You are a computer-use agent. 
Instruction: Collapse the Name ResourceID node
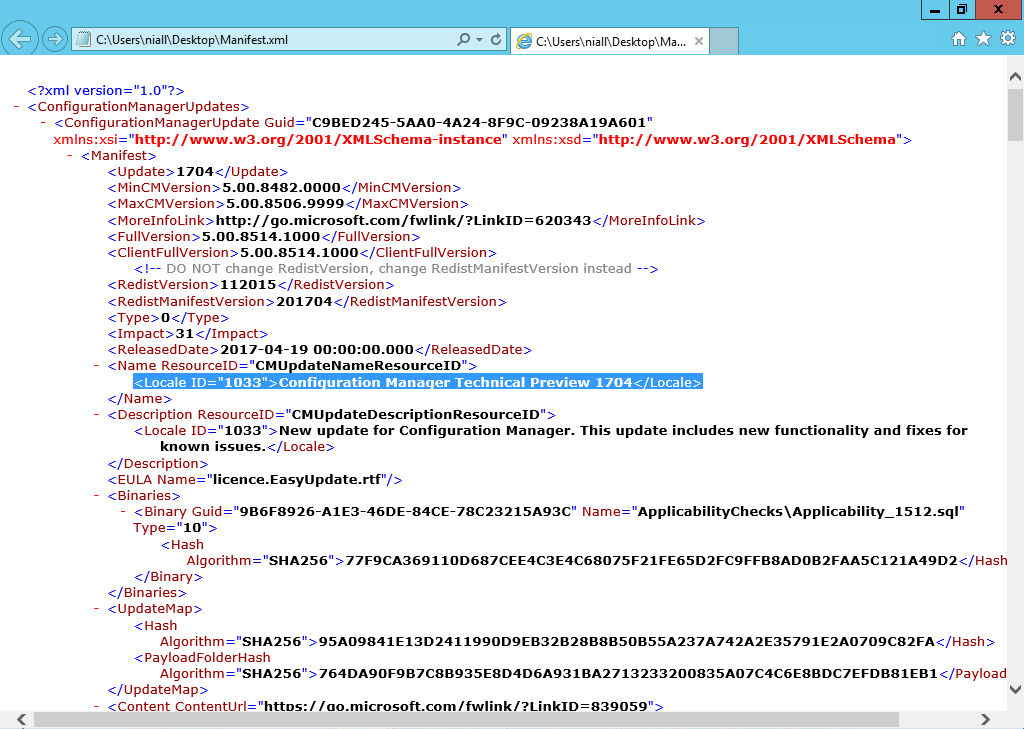coord(97,366)
